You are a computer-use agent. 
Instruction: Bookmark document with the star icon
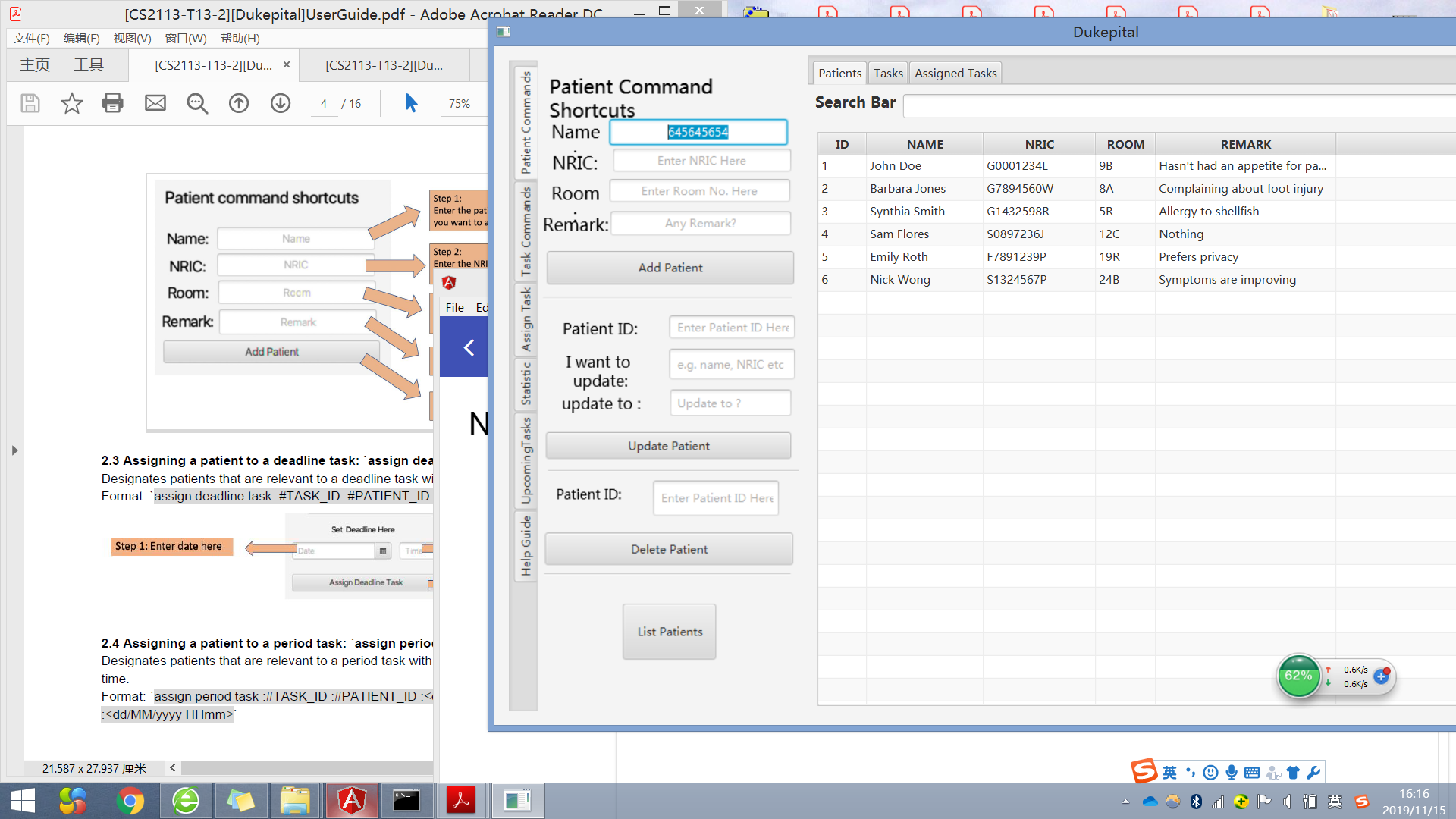tap(72, 103)
